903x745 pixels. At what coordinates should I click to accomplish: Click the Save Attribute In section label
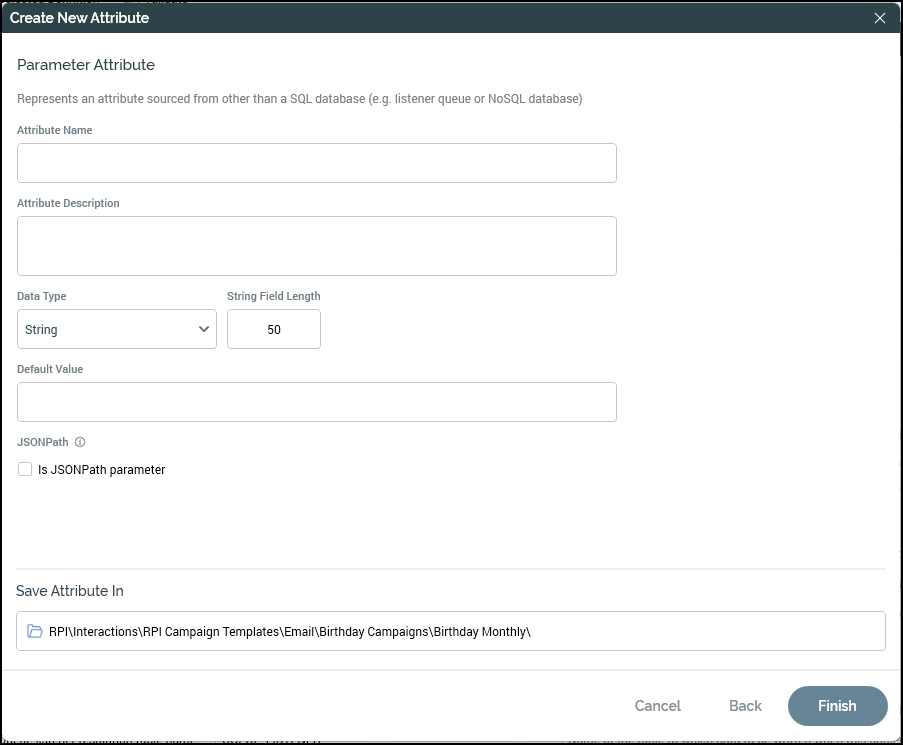(x=70, y=591)
